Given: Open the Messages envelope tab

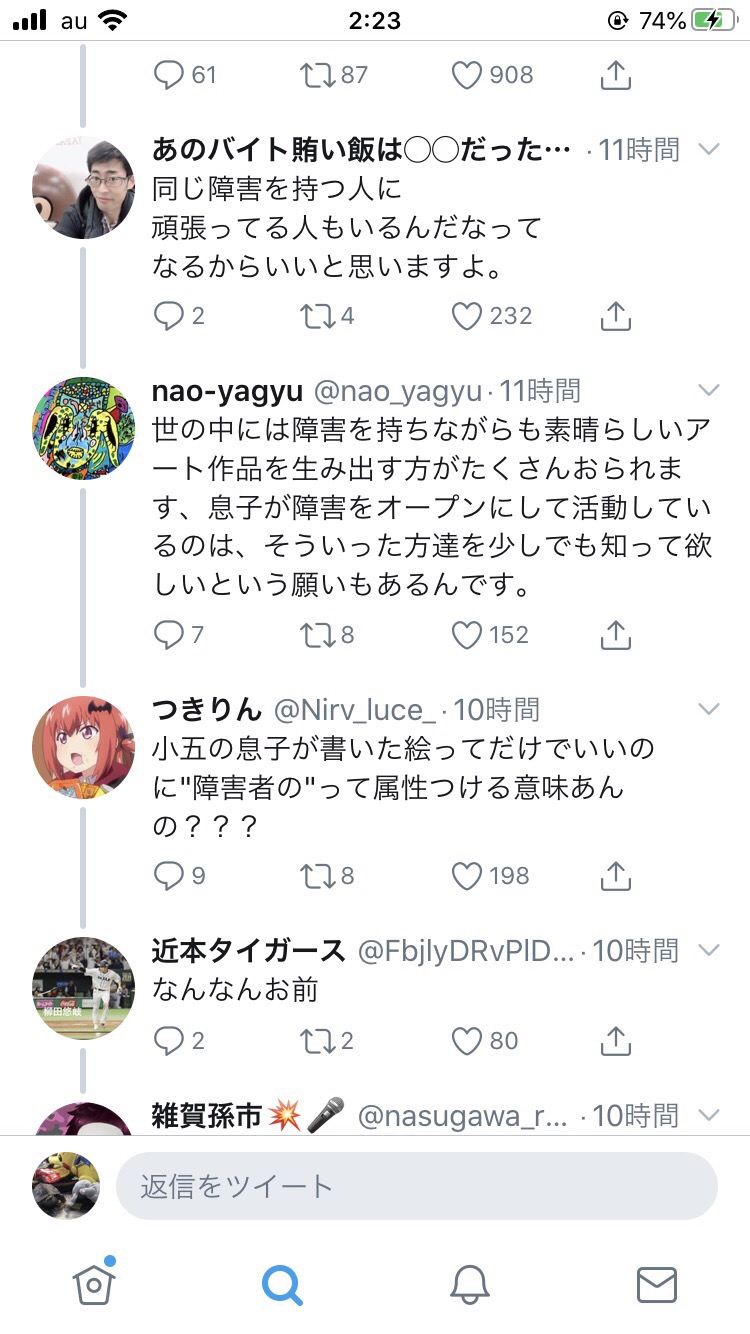Looking at the screenshot, I should (x=656, y=1284).
